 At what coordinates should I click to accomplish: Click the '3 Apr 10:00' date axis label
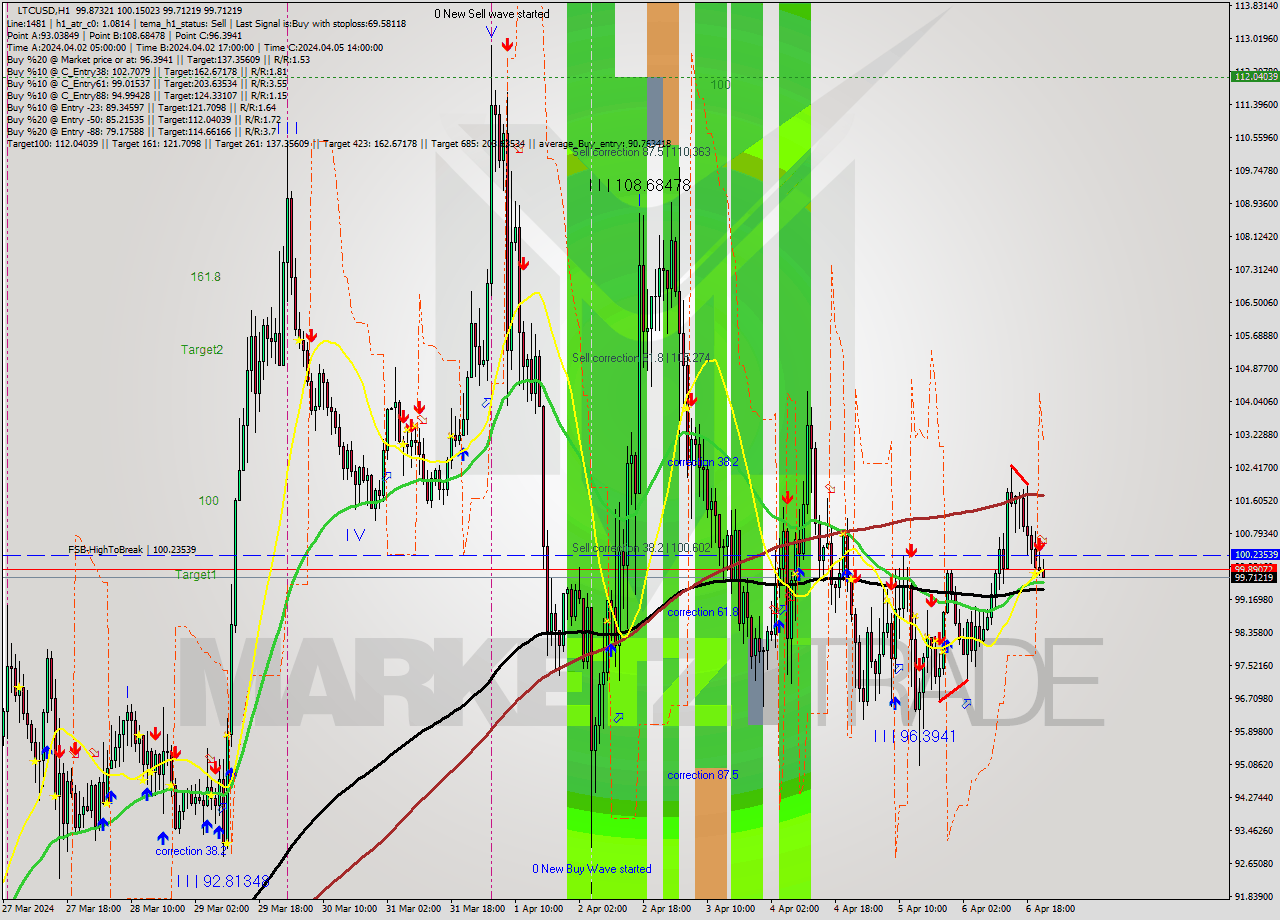tap(730, 909)
